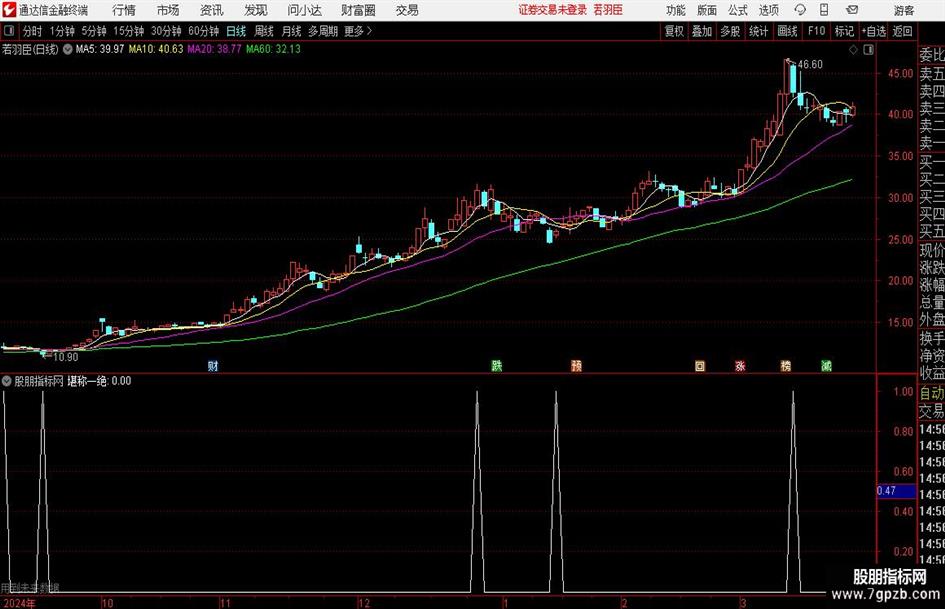Click the MA10: 40.63 label

point(155,49)
